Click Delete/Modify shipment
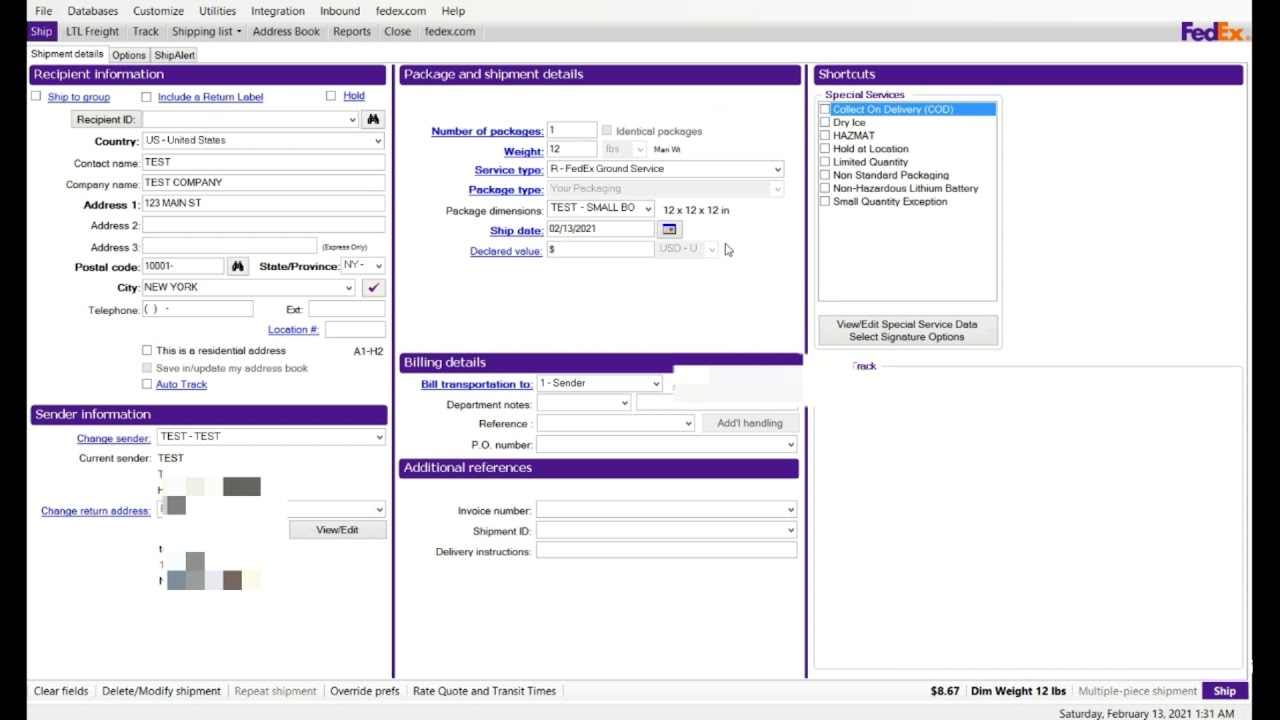Screen dimensions: 1280x720 coord(161,691)
